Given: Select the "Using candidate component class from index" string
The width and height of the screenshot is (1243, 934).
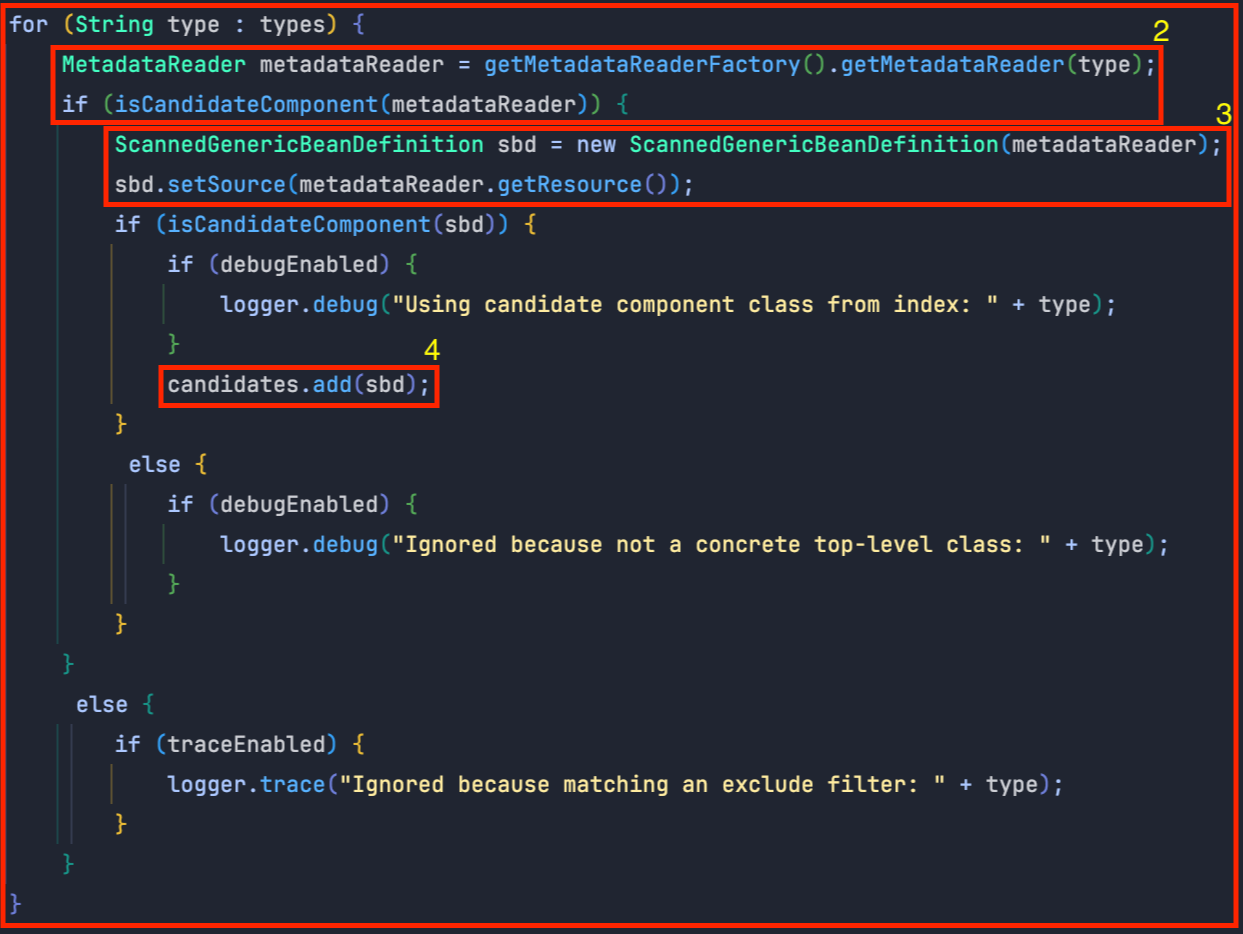Looking at the screenshot, I should [x=695, y=305].
